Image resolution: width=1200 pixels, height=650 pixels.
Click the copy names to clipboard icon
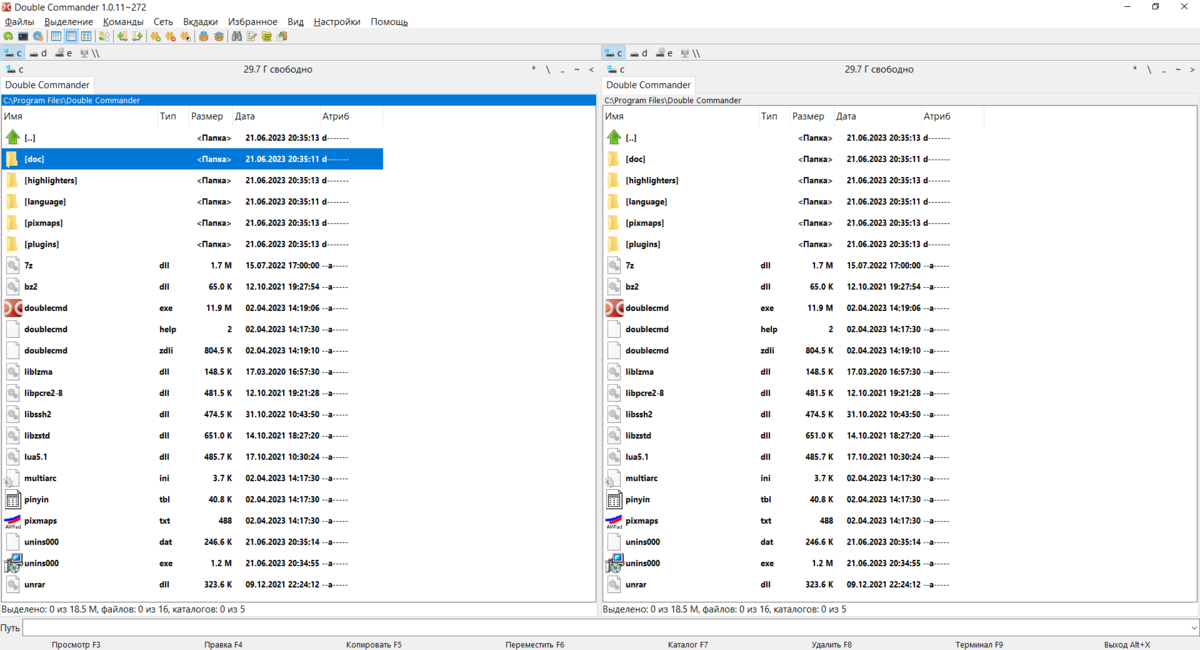point(282,36)
